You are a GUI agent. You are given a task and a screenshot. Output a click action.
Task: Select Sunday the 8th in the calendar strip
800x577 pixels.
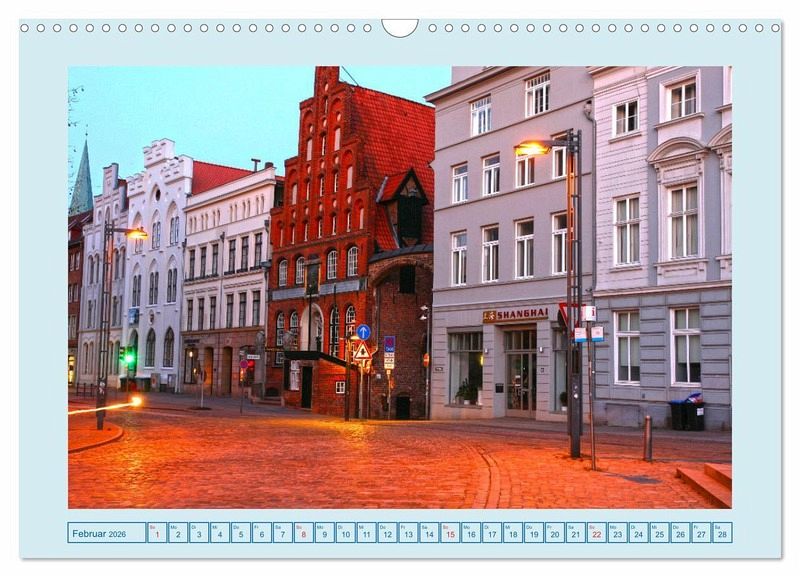304,532
